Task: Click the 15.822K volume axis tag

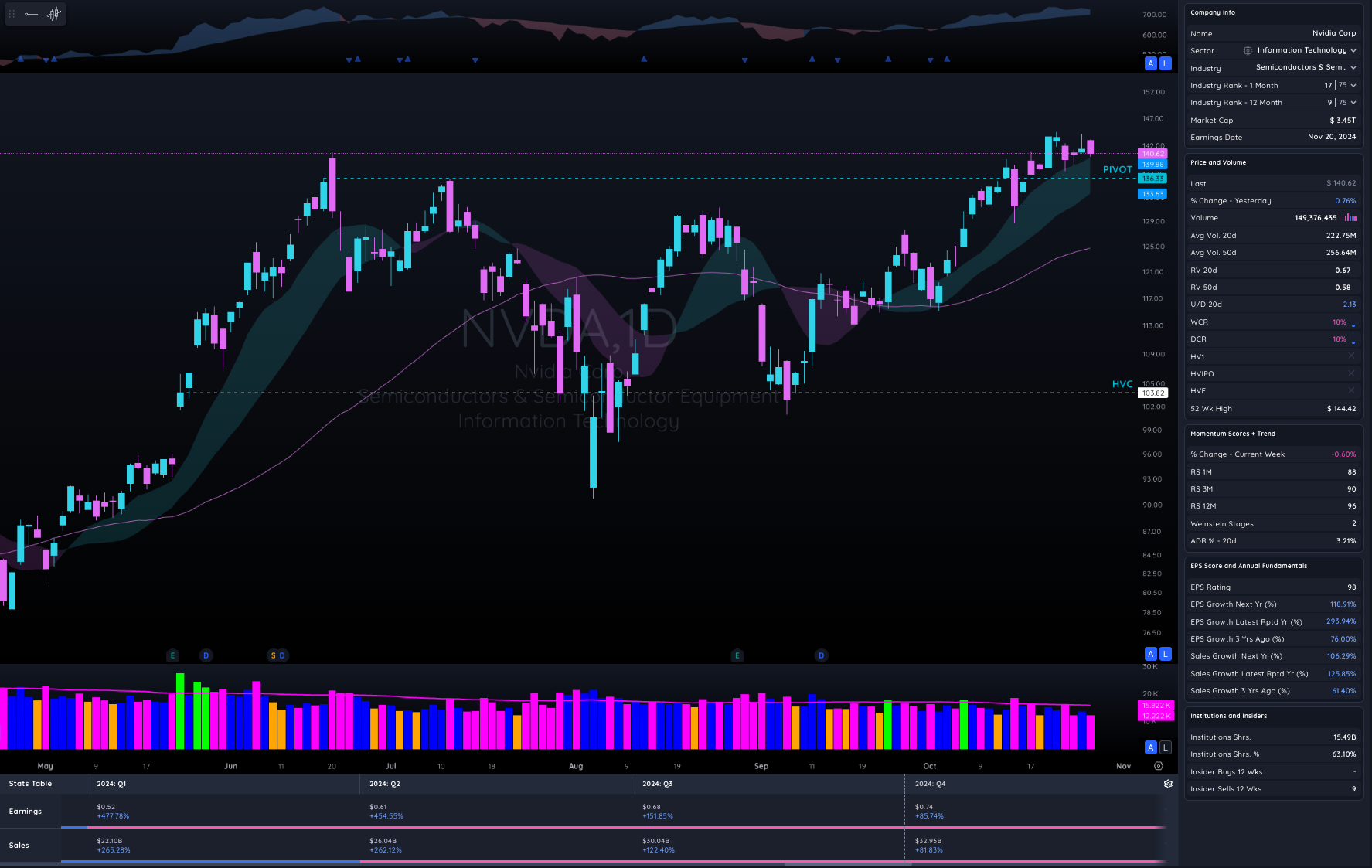Action: [x=1156, y=706]
